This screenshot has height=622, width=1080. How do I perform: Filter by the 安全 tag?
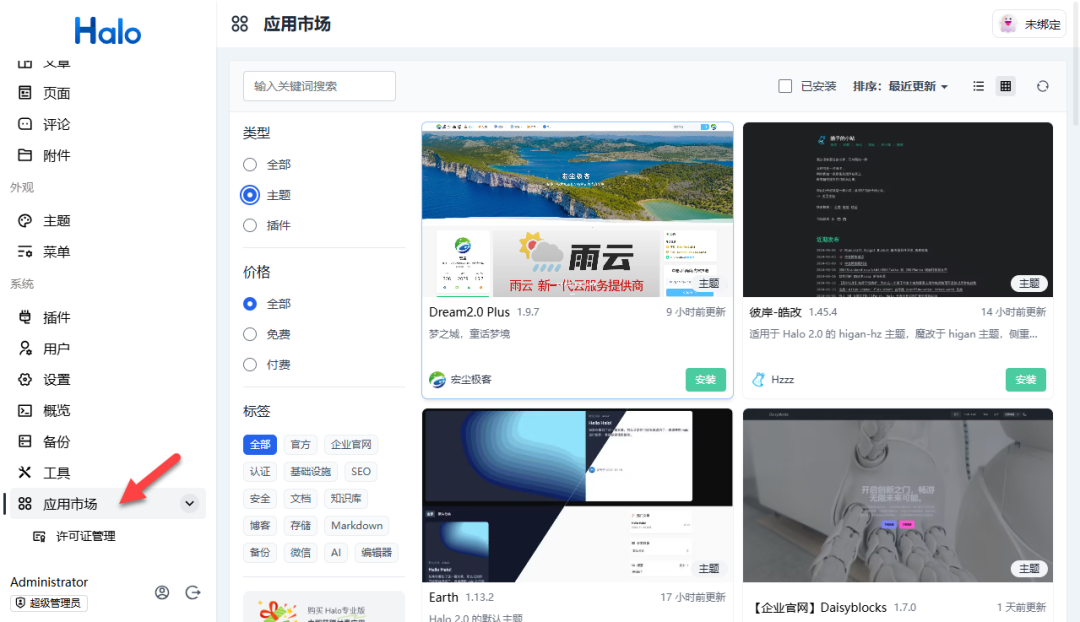pyautogui.click(x=260, y=498)
